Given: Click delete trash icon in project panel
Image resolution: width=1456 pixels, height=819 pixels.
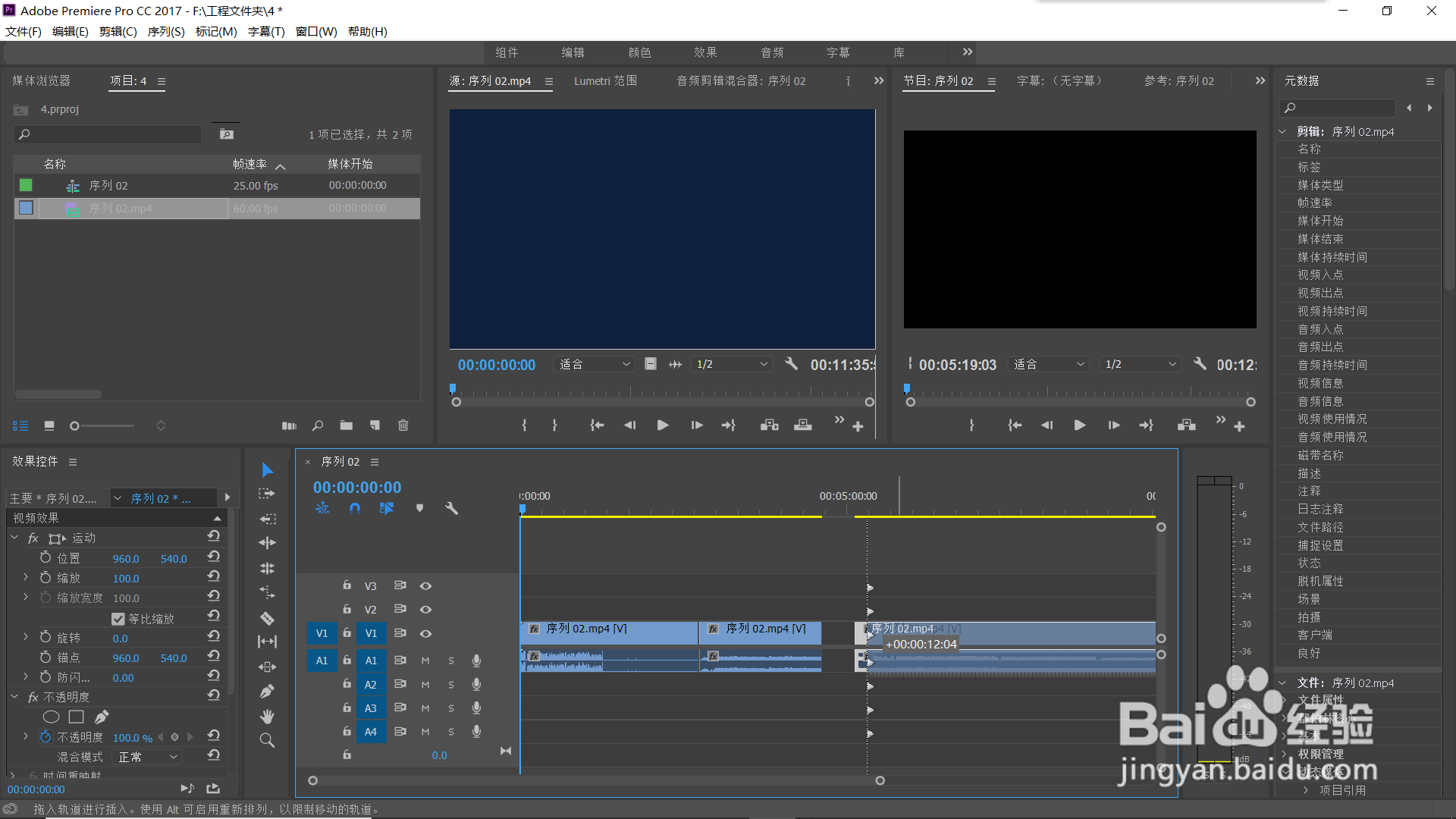Looking at the screenshot, I should coord(403,425).
